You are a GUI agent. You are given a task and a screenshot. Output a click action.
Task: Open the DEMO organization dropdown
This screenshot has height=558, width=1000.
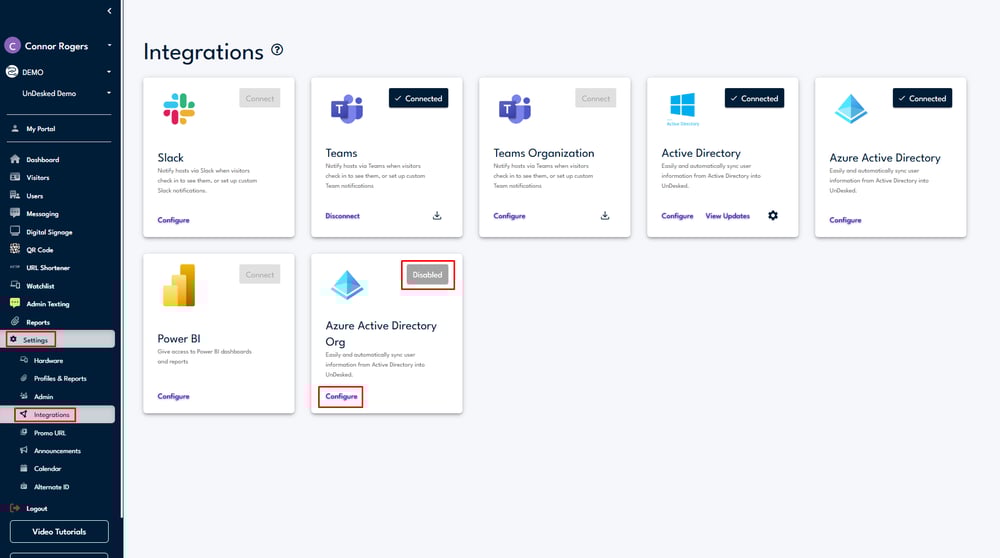pyautogui.click(x=109, y=72)
